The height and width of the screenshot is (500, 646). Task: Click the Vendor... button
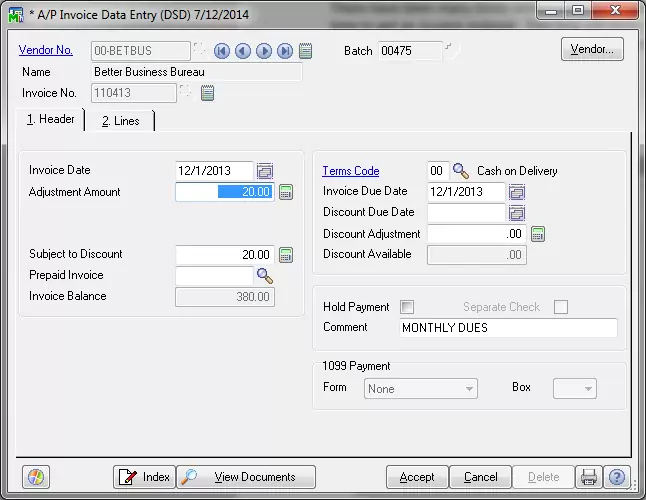click(592, 49)
